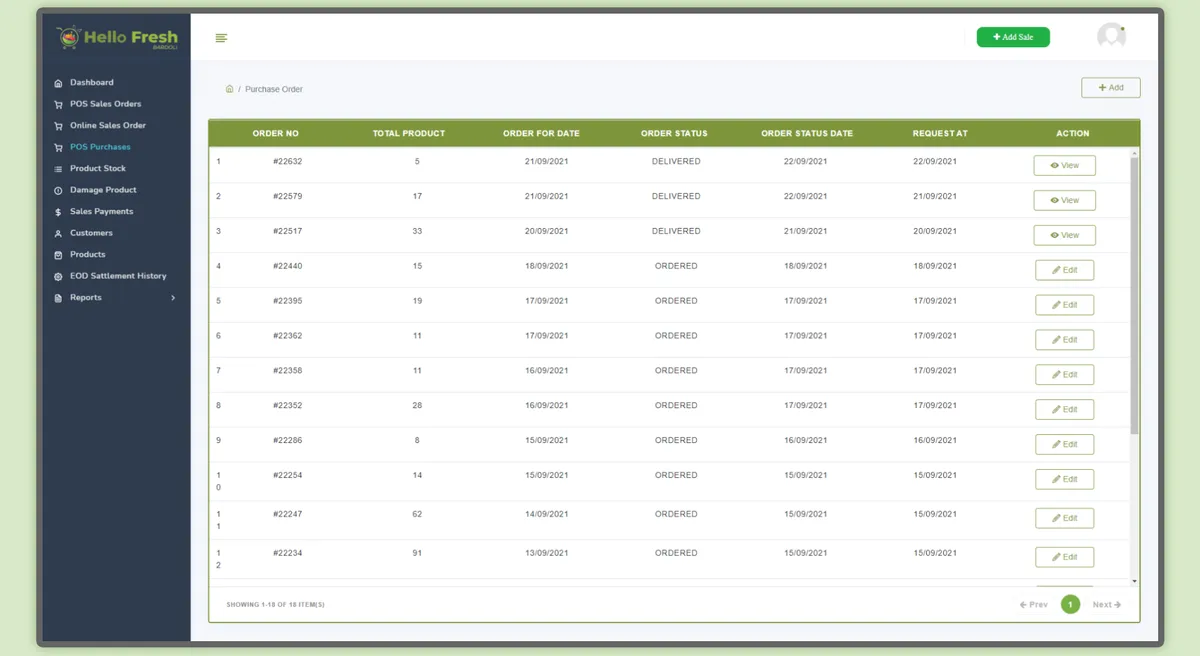Edit order #22254
Viewport: 1200px width, 656px height.
click(x=1064, y=480)
